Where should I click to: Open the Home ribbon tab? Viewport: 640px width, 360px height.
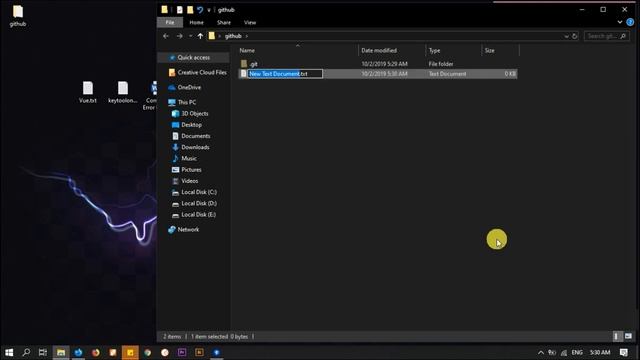point(196,22)
